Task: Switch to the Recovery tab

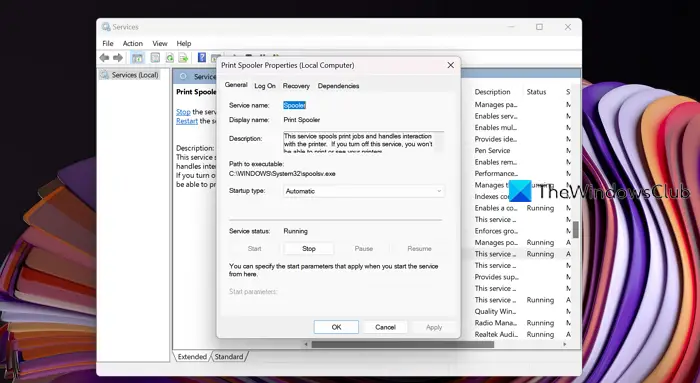Action: coord(296,86)
